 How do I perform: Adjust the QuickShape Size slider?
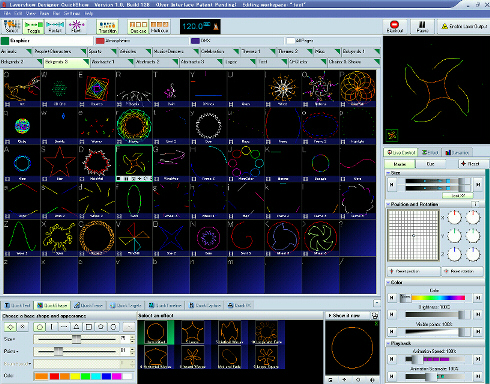click(x=76, y=339)
